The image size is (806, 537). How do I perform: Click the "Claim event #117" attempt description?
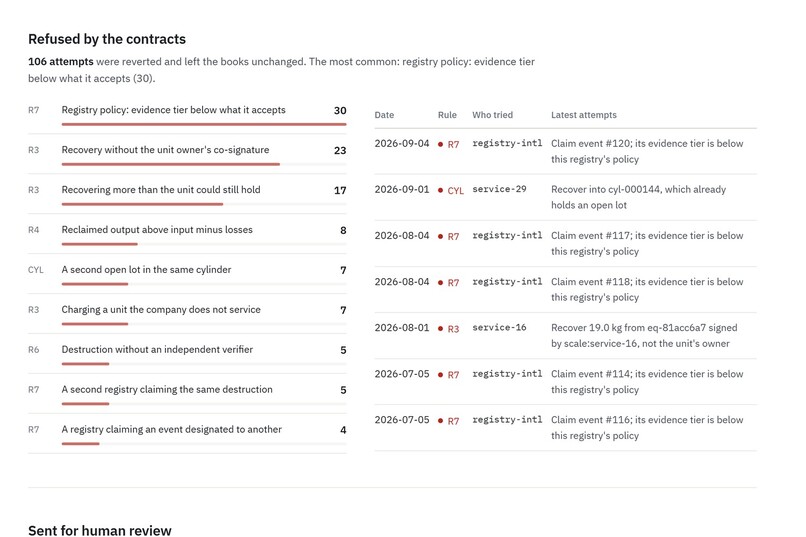(647, 244)
